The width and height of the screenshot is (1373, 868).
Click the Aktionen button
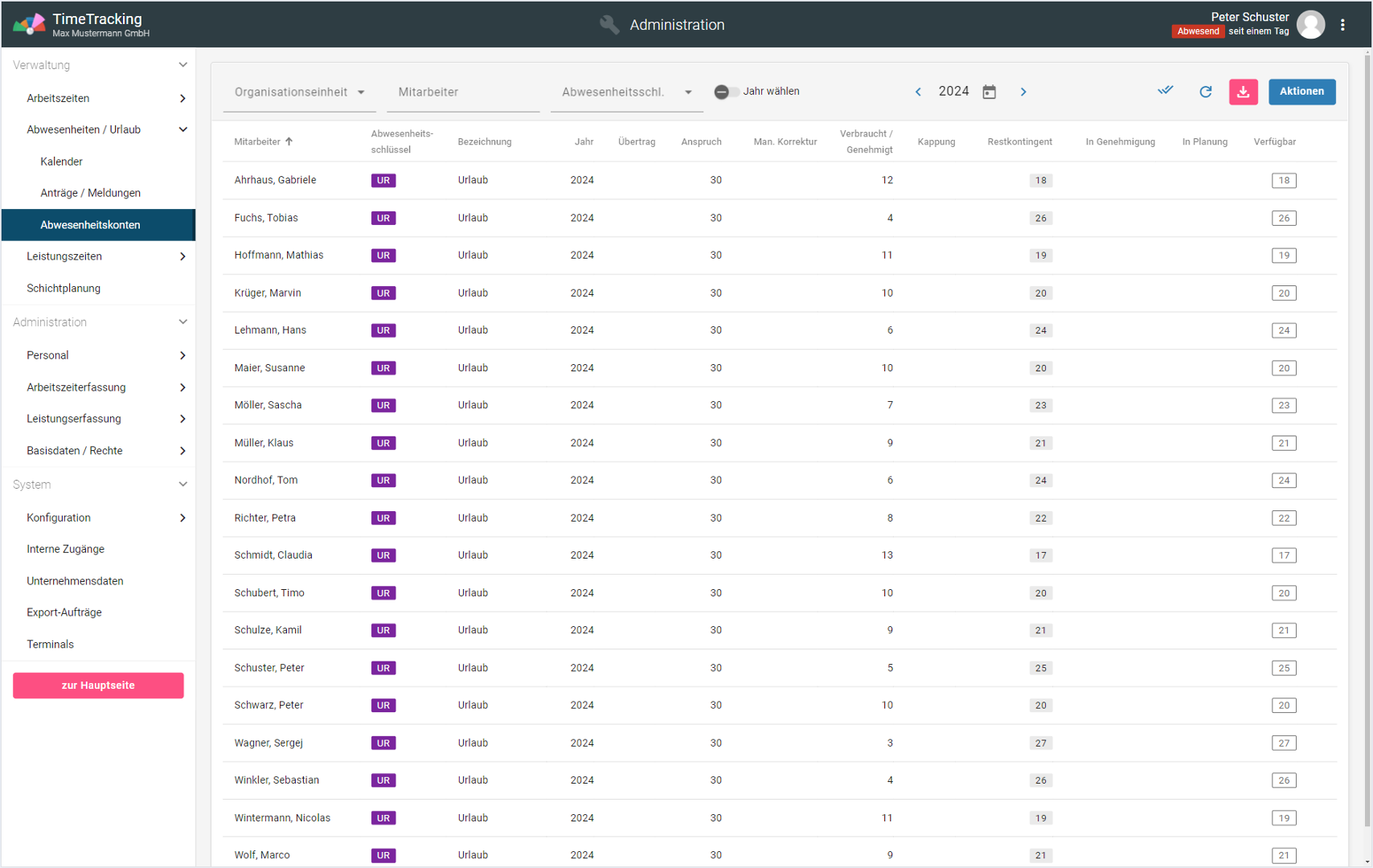tap(1301, 92)
